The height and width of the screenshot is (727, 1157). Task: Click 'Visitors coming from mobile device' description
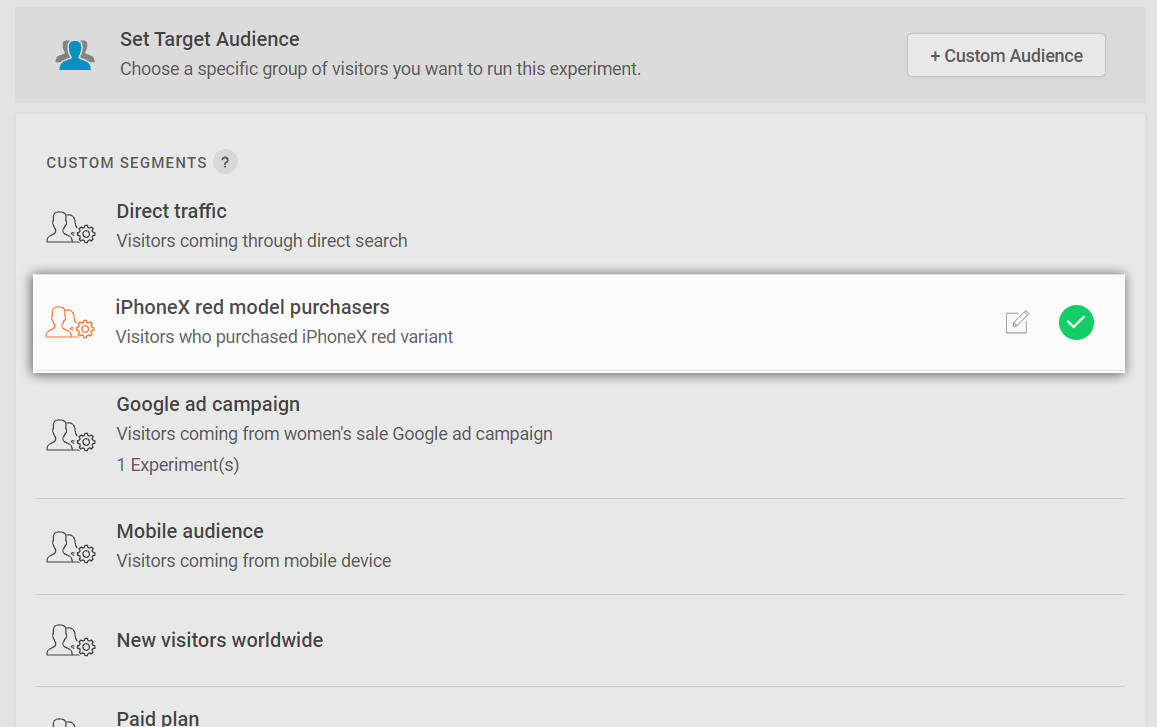tap(254, 561)
